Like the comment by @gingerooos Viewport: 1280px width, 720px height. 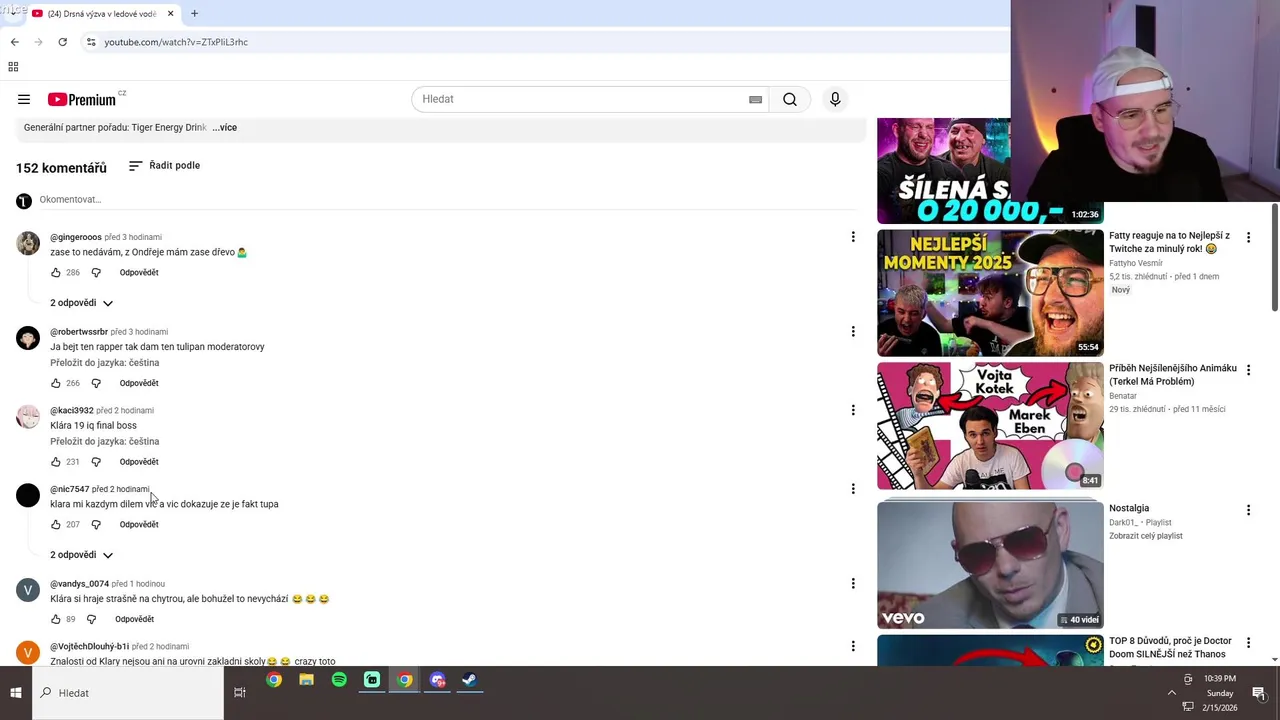[x=56, y=272]
